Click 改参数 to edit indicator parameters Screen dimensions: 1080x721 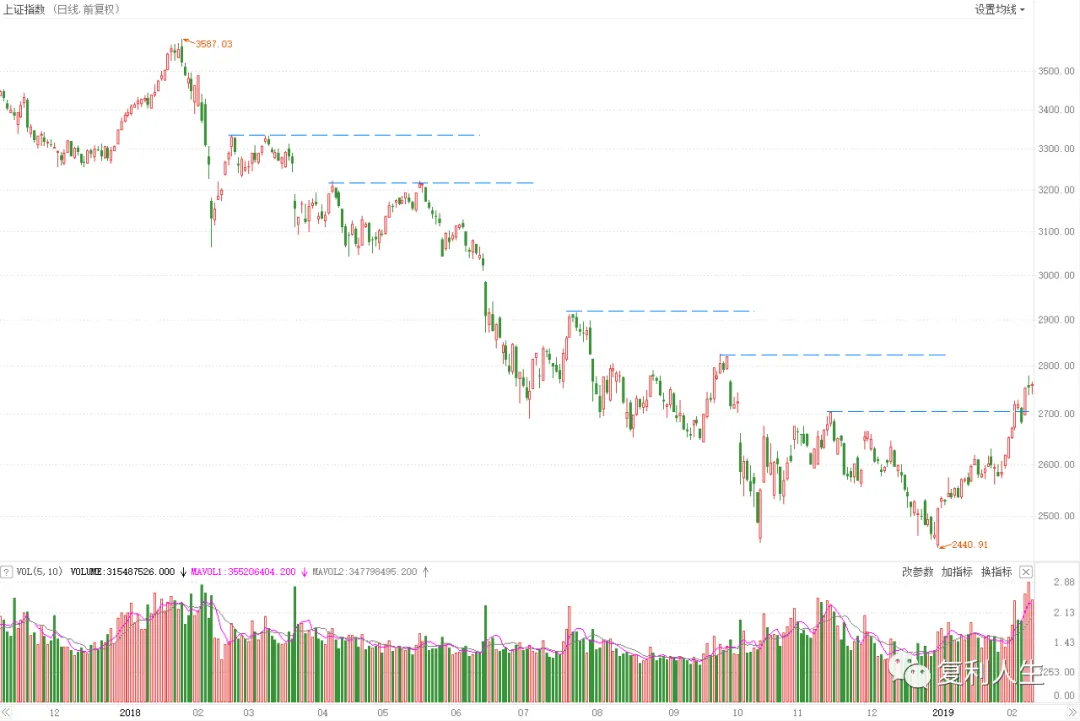[917, 572]
